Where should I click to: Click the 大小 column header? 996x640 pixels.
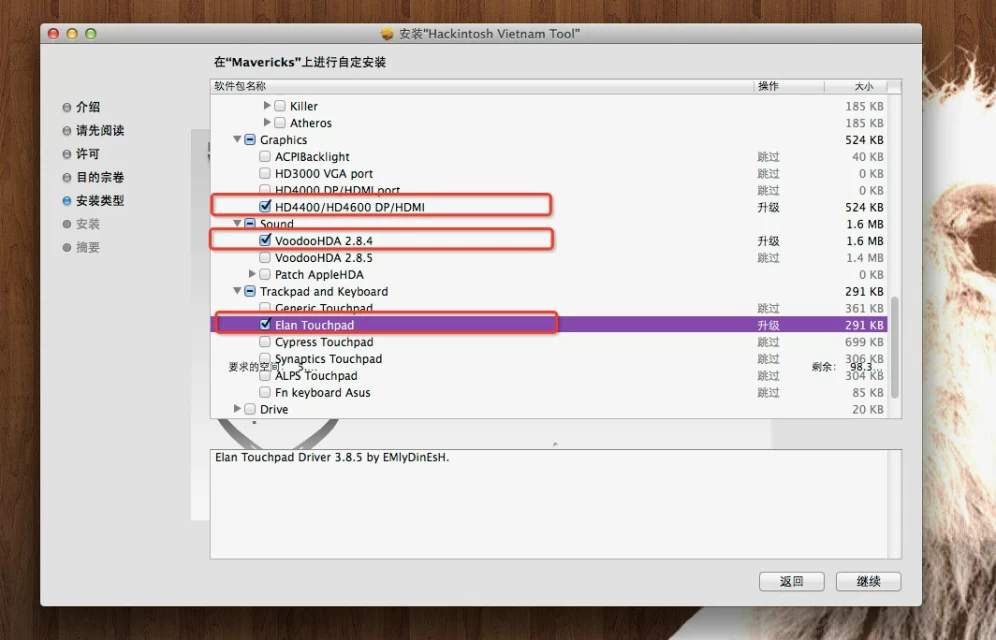click(x=856, y=86)
